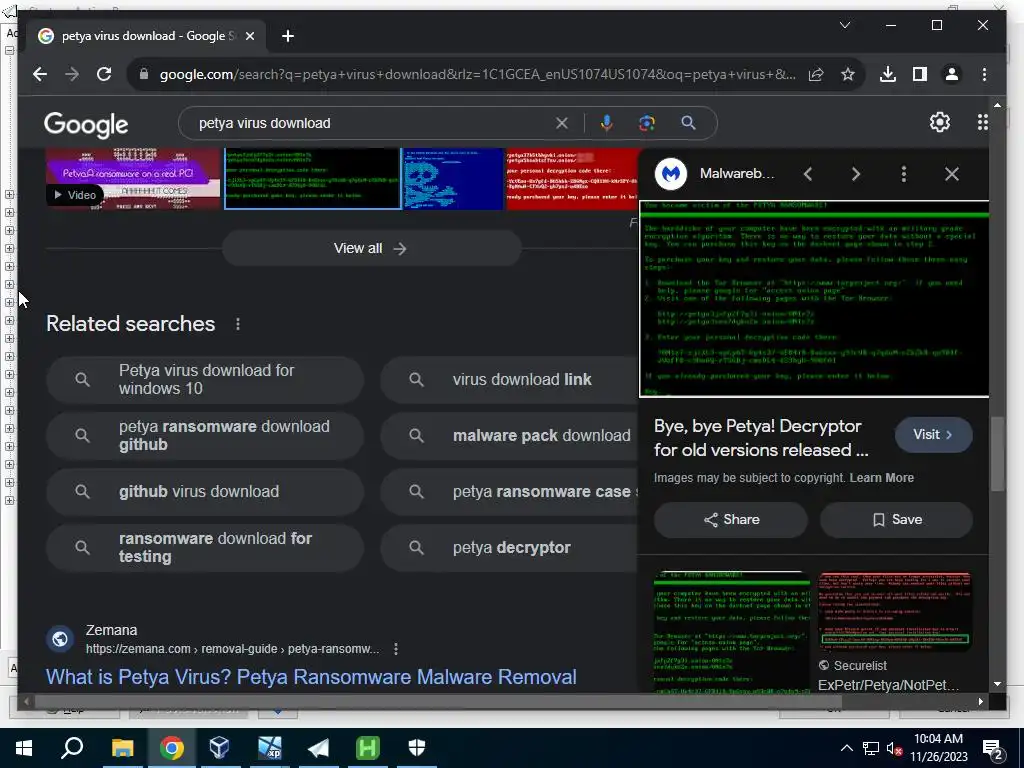1024x768 pixels.
Task: Clear the Google search box
Action: click(x=562, y=123)
